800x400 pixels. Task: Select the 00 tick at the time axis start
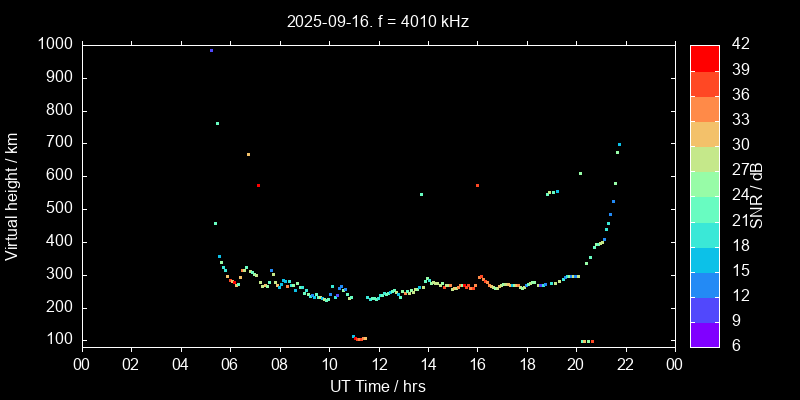[x=81, y=364]
